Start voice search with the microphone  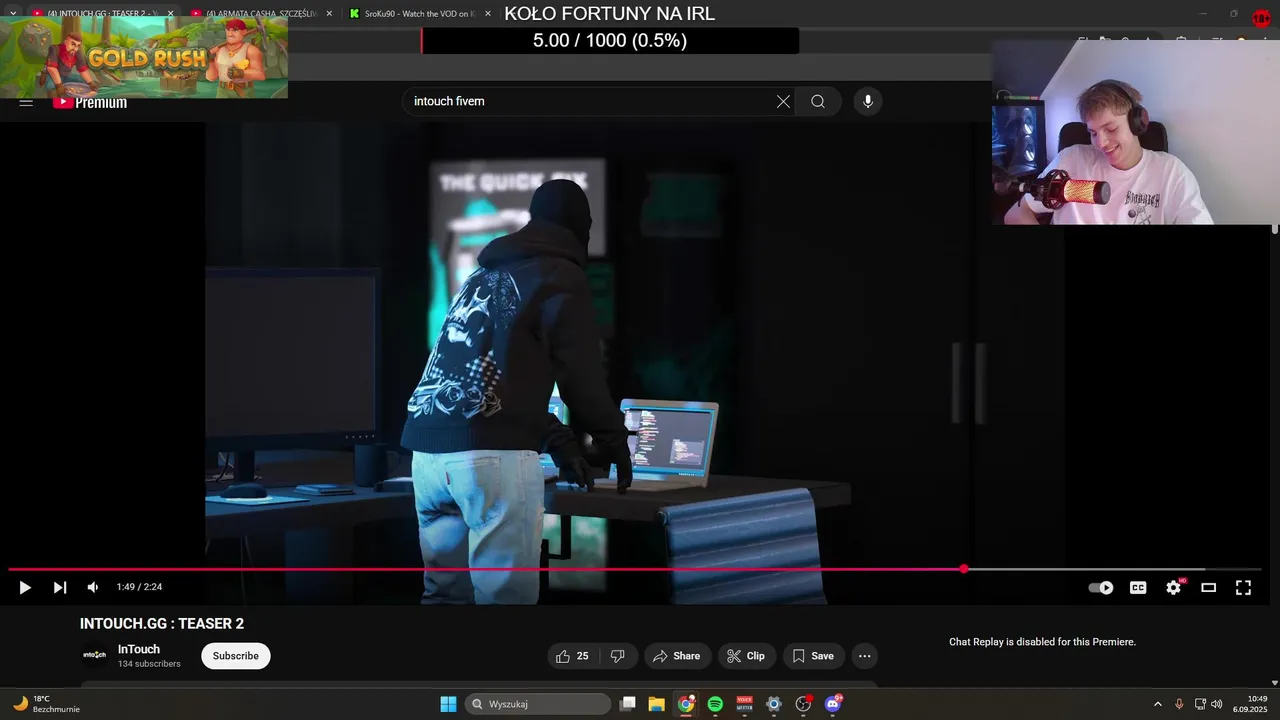(868, 101)
